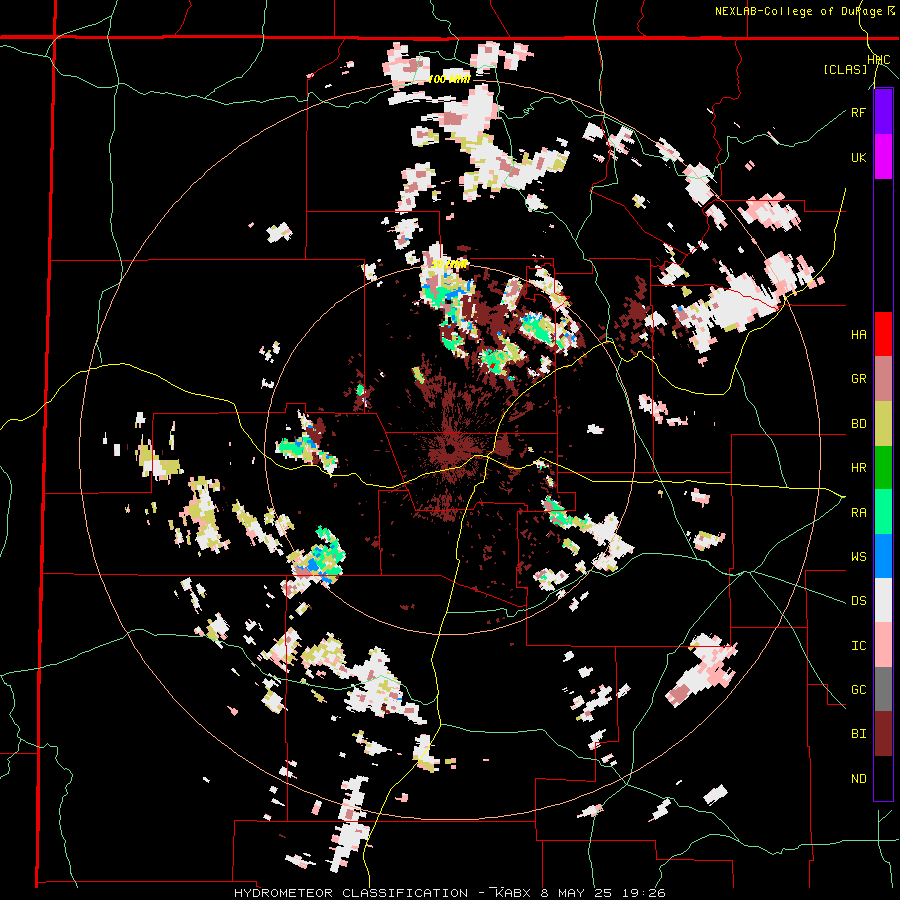This screenshot has height=900, width=900.
Task: Click the IC legend label
Action: coord(858,646)
